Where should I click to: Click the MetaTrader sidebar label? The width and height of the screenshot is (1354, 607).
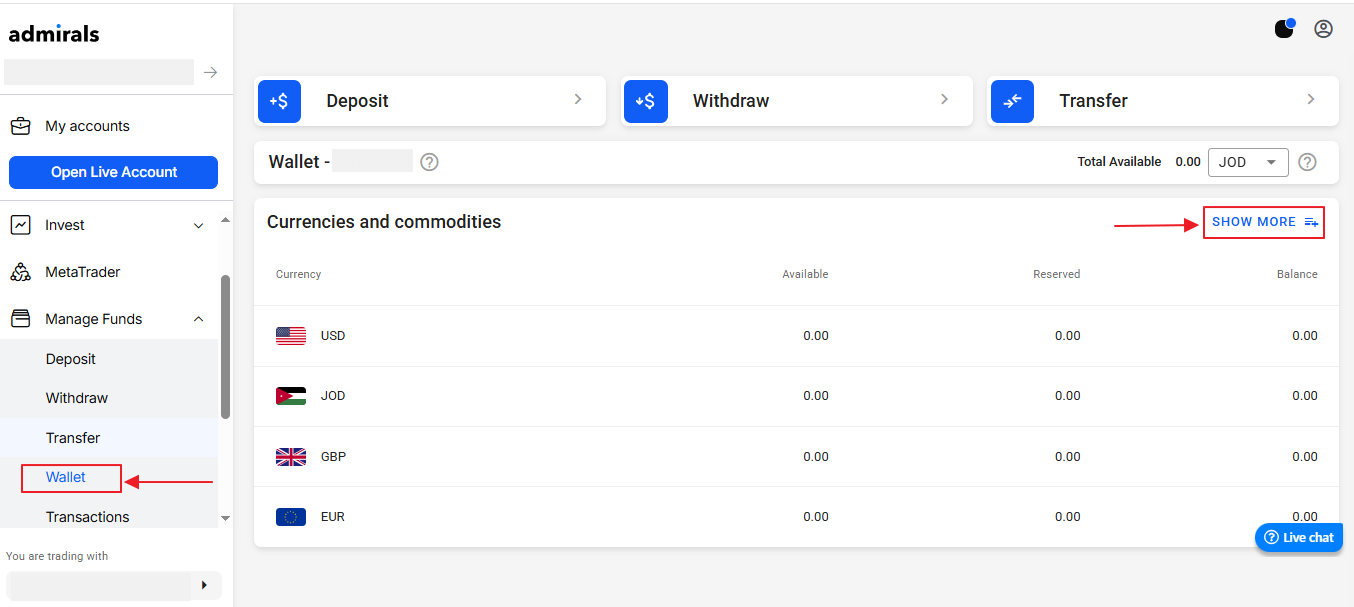click(x=83, y=272)
